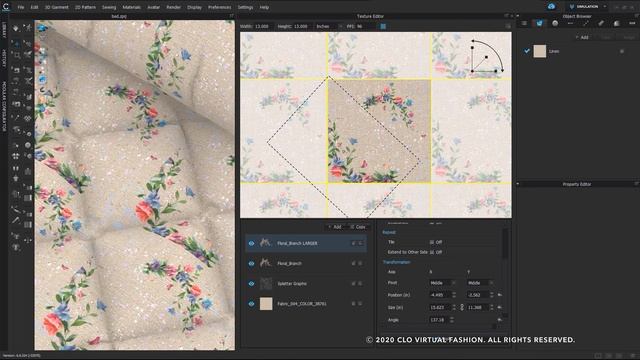Click the Splatter Graphic layer thumbnail
640x360 pixels.
point(266,283)
